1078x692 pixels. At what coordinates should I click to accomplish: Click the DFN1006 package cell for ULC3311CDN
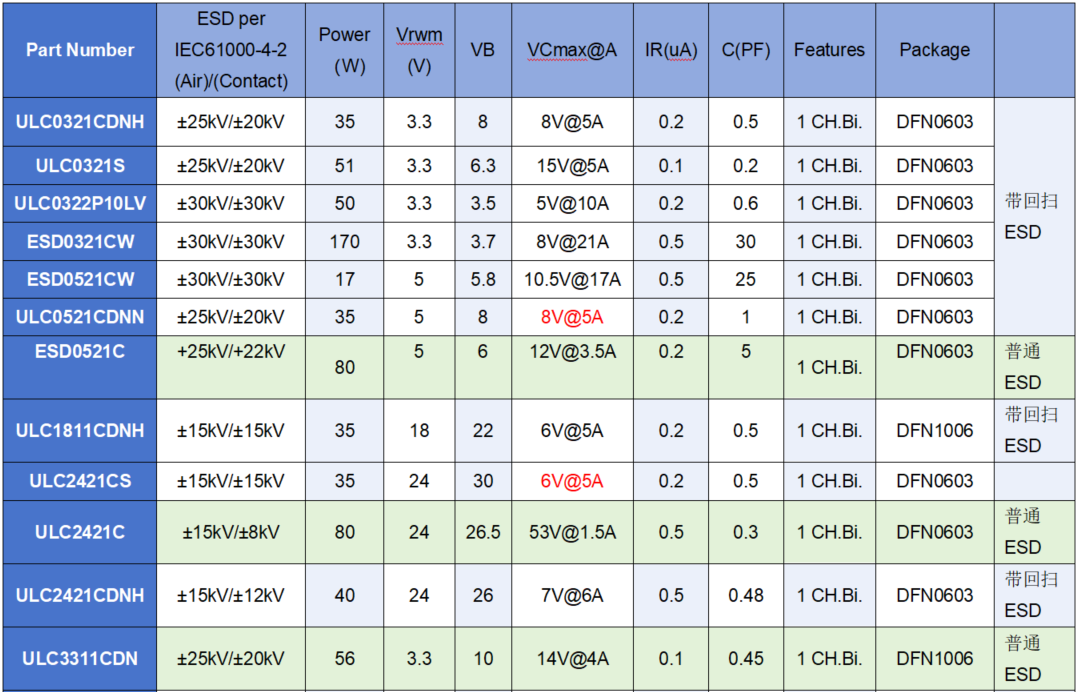(x=933, y=659)
